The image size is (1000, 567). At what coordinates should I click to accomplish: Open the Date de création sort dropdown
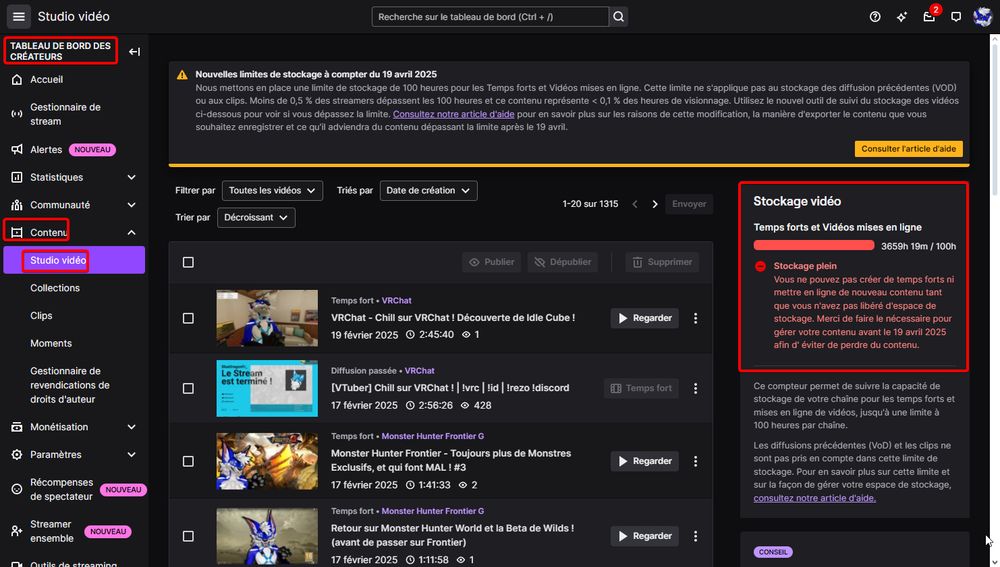coord(429,190)
